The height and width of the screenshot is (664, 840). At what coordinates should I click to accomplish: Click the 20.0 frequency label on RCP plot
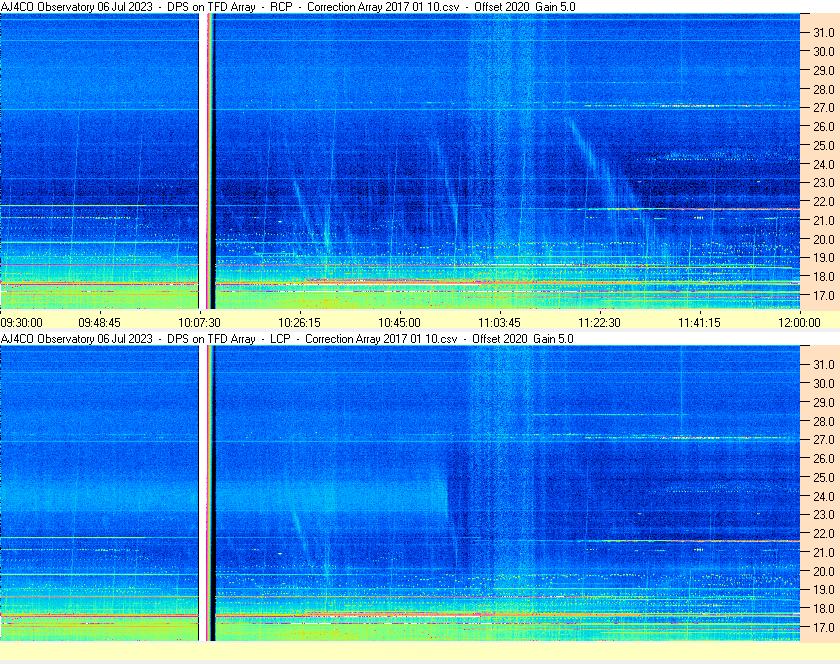tap(824, 240)
